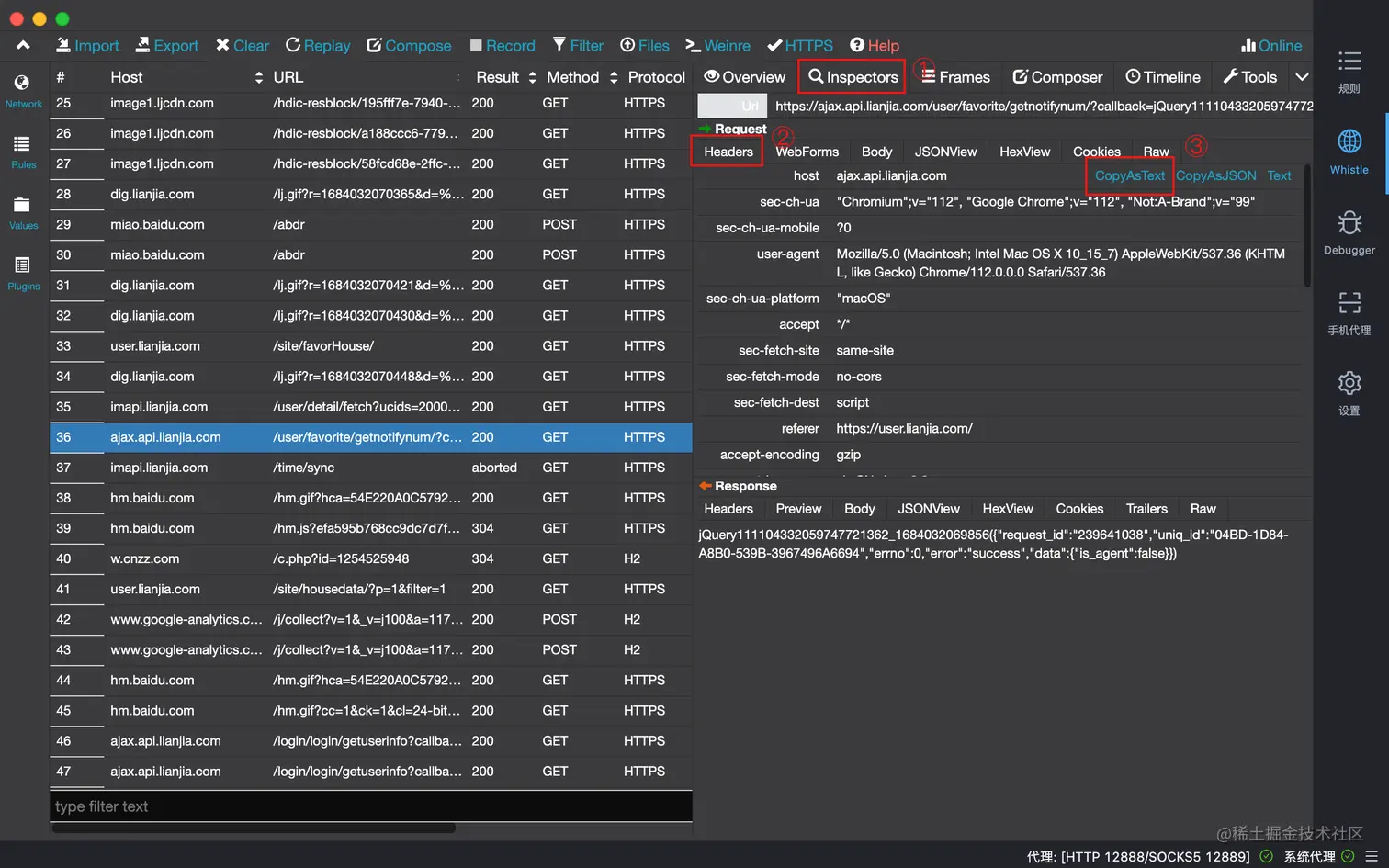Open 规则 in the right sidebar
The width and height of the screenshot is (1389, 868).
[x=1349, y=72]
